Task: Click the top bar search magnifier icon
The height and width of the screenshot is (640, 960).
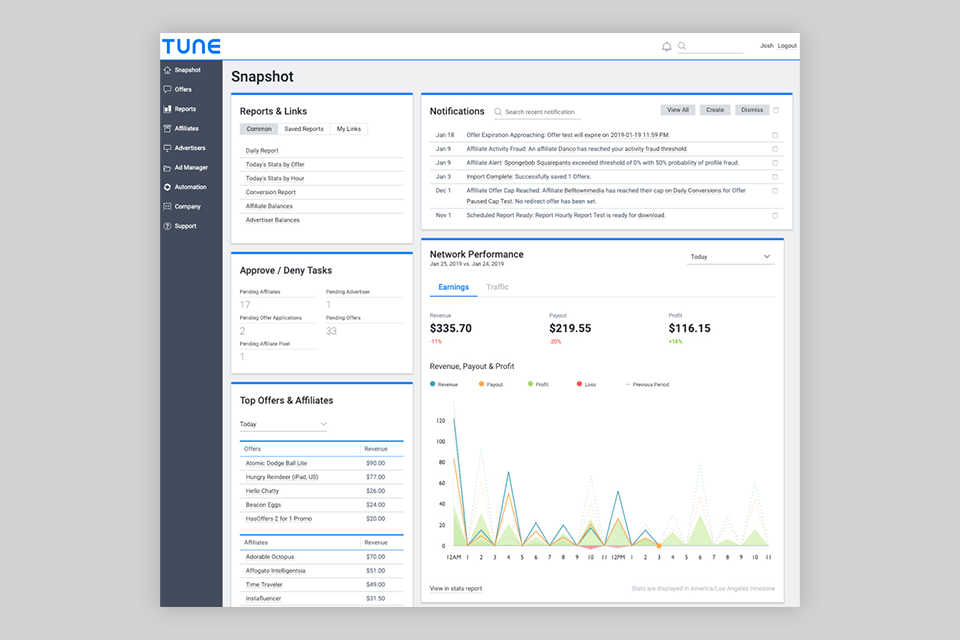Action: (681, 46)
